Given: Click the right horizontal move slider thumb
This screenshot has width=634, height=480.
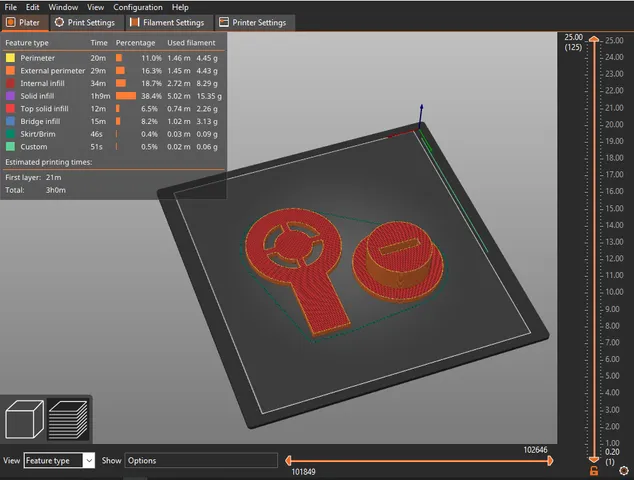Looking at the screenshot, I should point(550,461).
